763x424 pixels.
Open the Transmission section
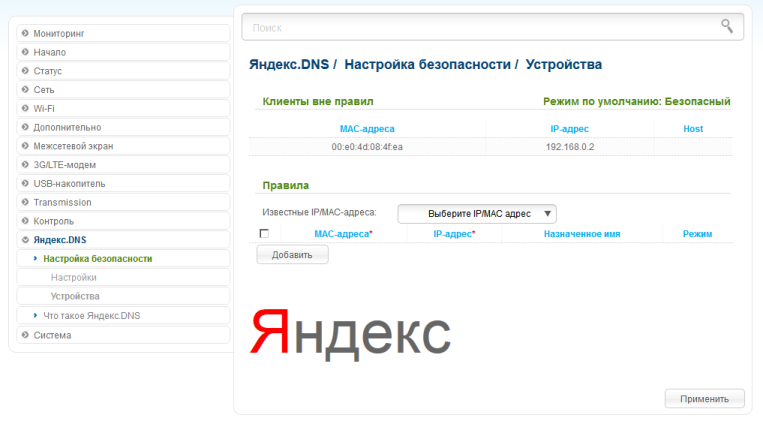[x=123, y=202]
